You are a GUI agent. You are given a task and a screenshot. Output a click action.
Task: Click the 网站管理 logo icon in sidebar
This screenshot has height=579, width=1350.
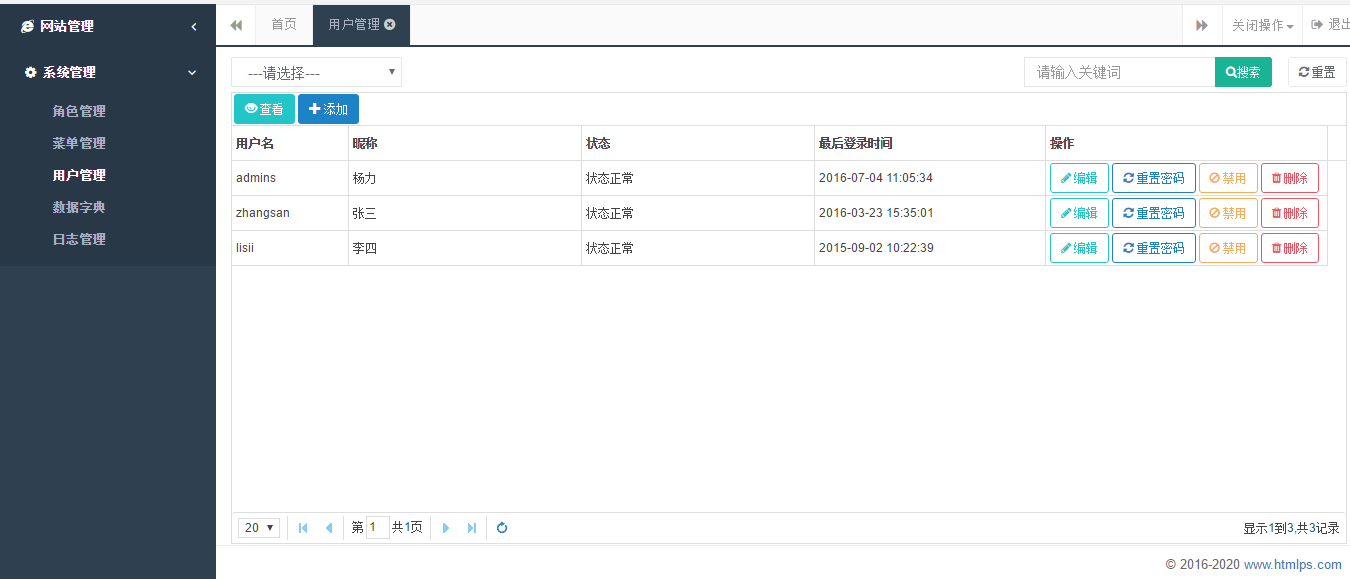[x=27, y=27]
